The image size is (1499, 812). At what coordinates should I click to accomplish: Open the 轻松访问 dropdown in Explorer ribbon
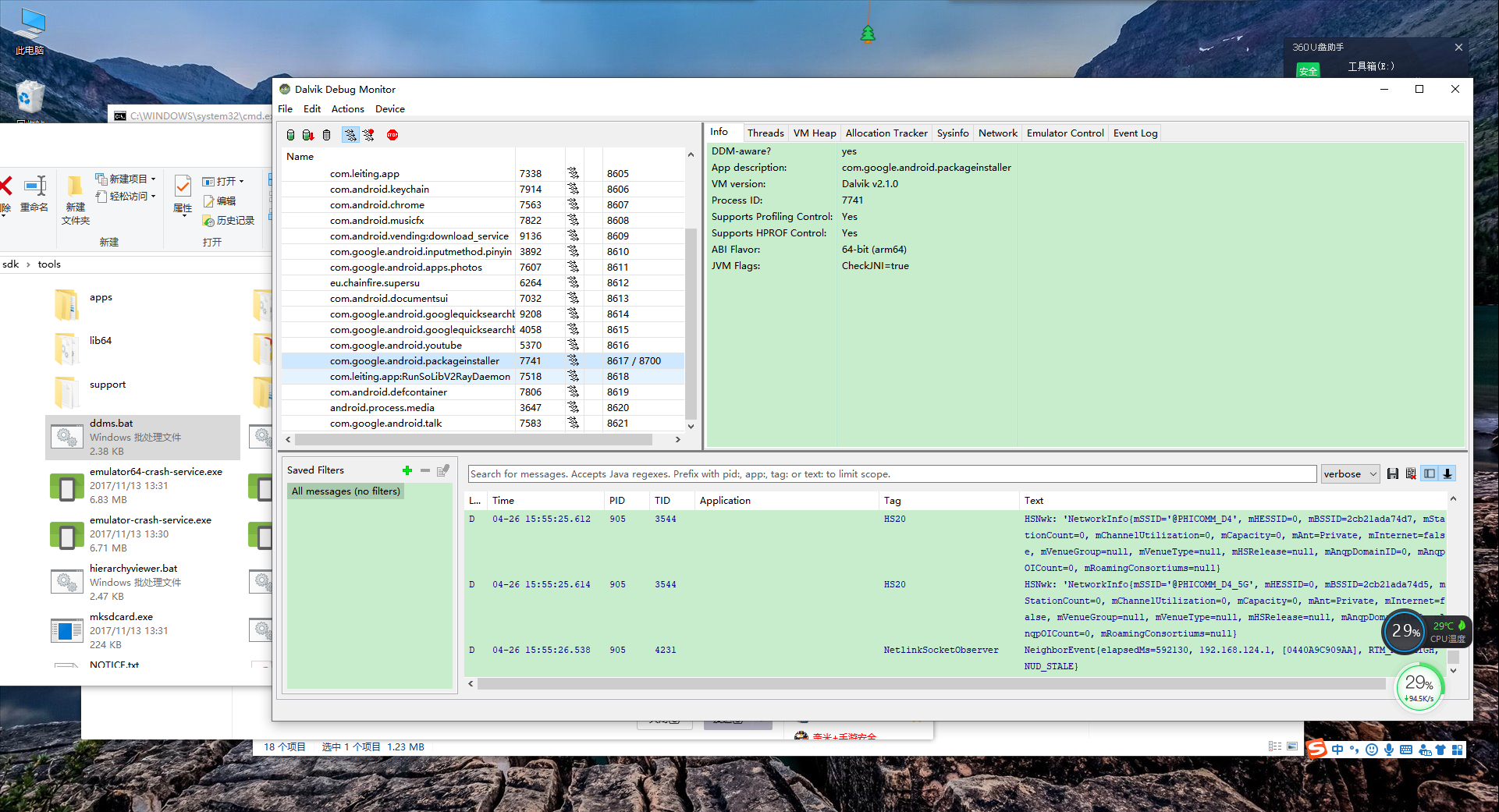point(126,197)
